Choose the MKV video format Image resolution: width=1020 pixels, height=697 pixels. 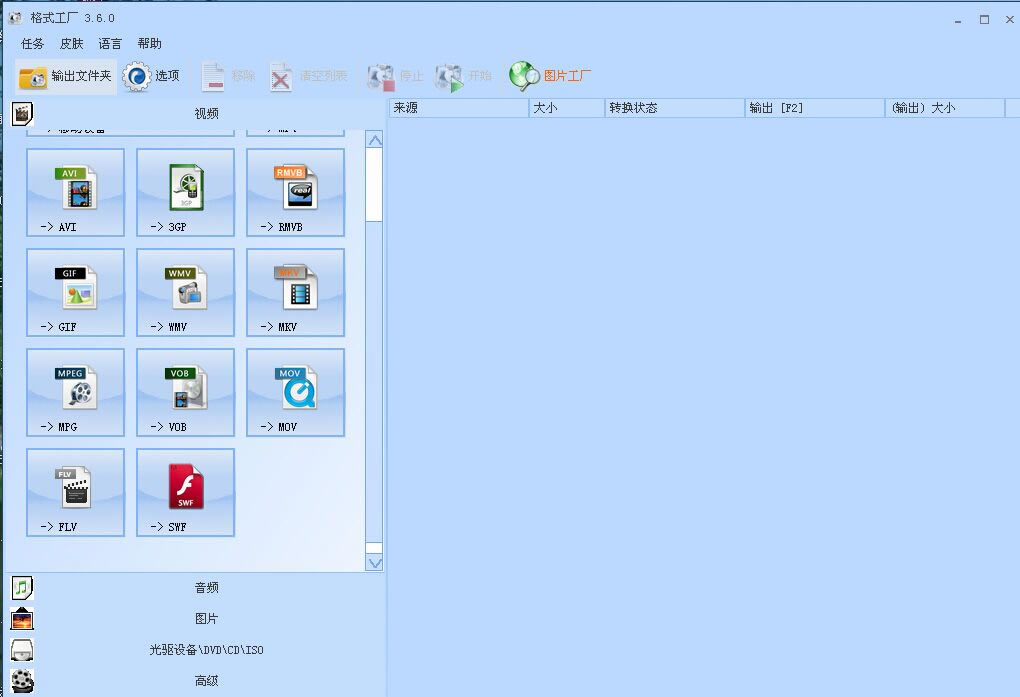coord(296,292)
